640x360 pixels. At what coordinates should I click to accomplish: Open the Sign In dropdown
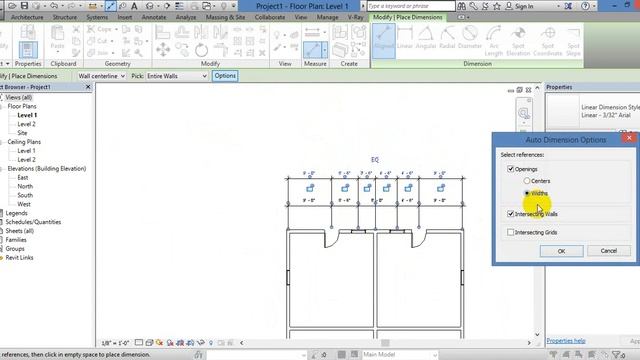(x=559, y=6)
